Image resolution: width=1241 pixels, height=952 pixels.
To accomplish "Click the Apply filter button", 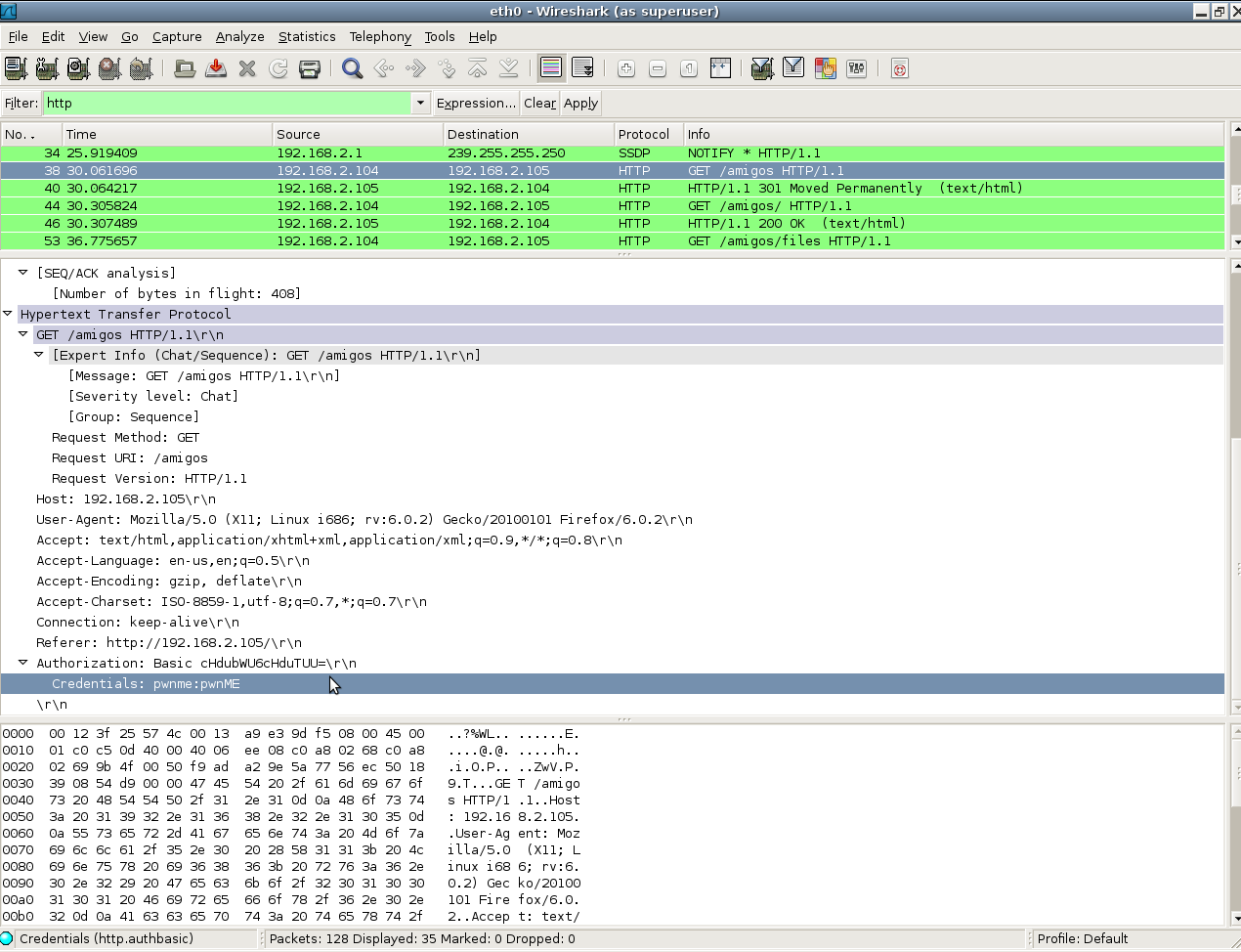I will pos(580,103).
